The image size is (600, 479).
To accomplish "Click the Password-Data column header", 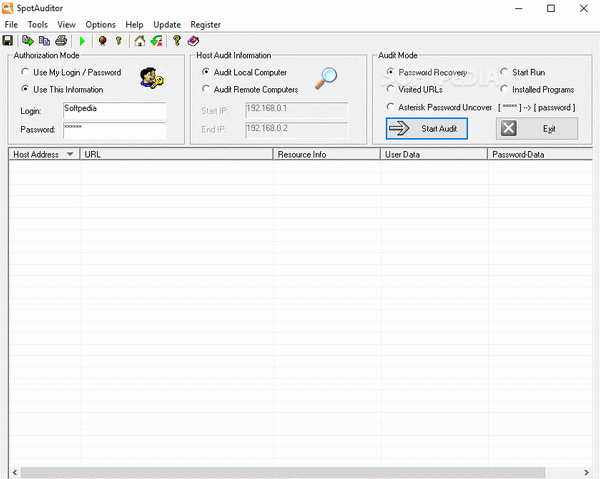I will pos(540,154).
